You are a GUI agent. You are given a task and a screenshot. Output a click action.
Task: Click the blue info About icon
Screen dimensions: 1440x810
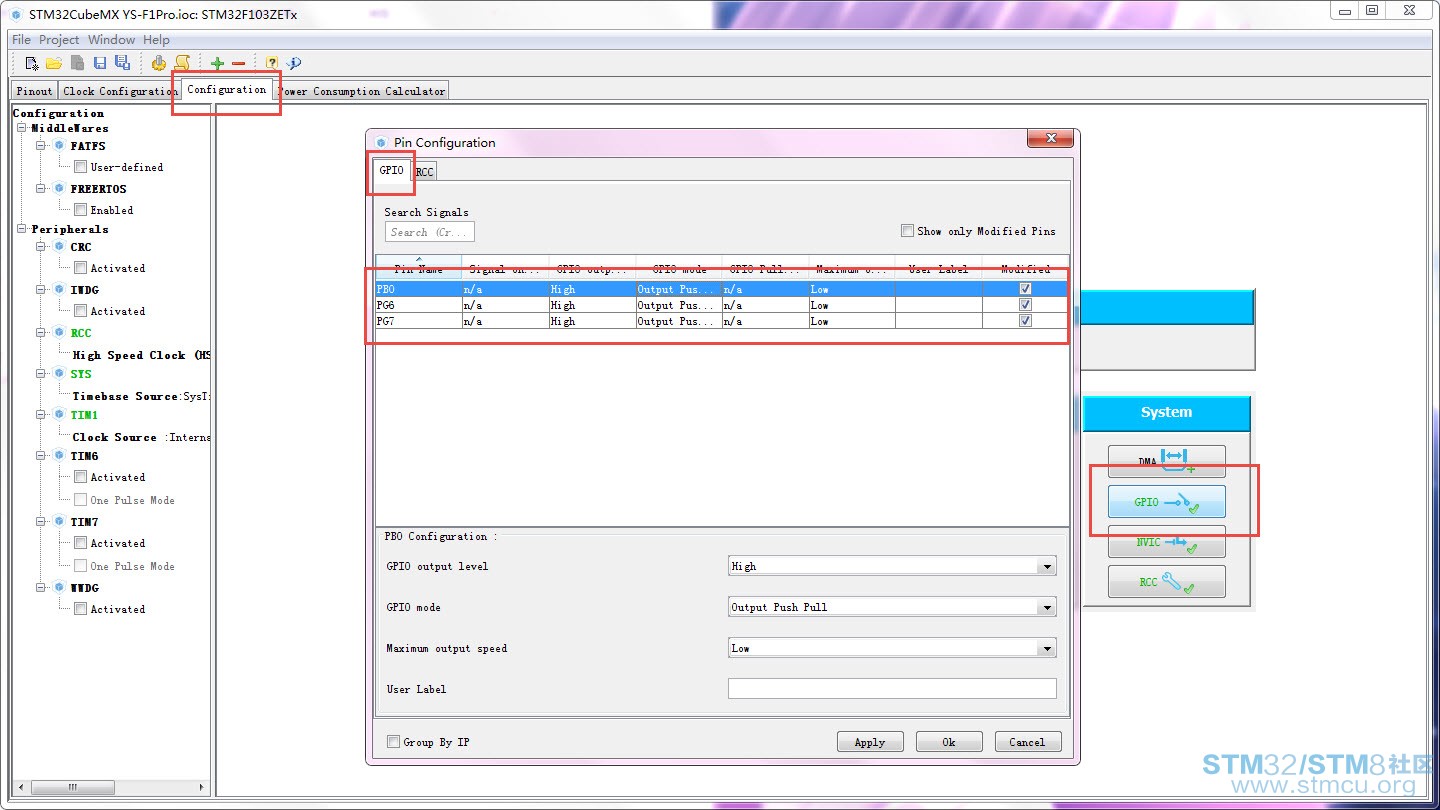(294, 63)
